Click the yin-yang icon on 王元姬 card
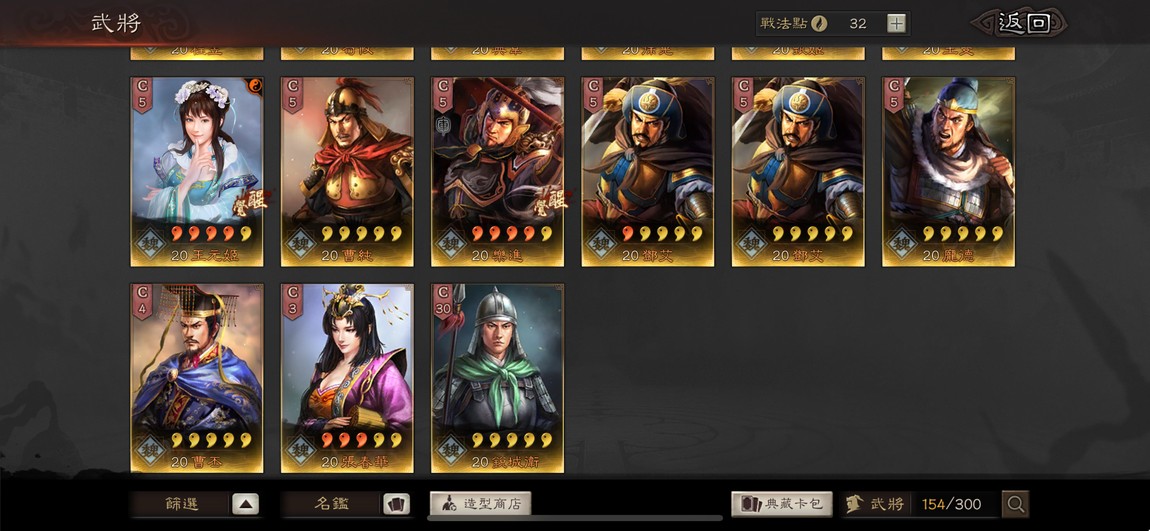The image size is (1150, 531). coord(256,84)
